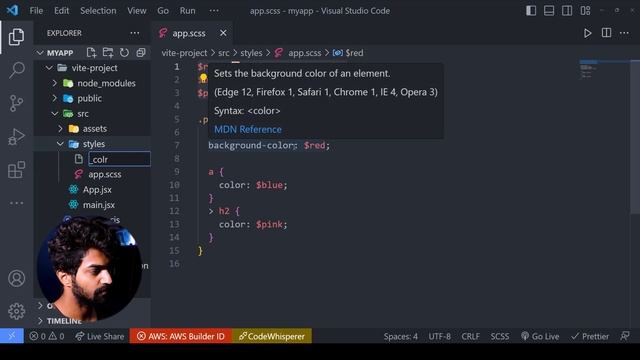Open the Manage gear menu
640x360 pixels.
[x=16, y=311]
